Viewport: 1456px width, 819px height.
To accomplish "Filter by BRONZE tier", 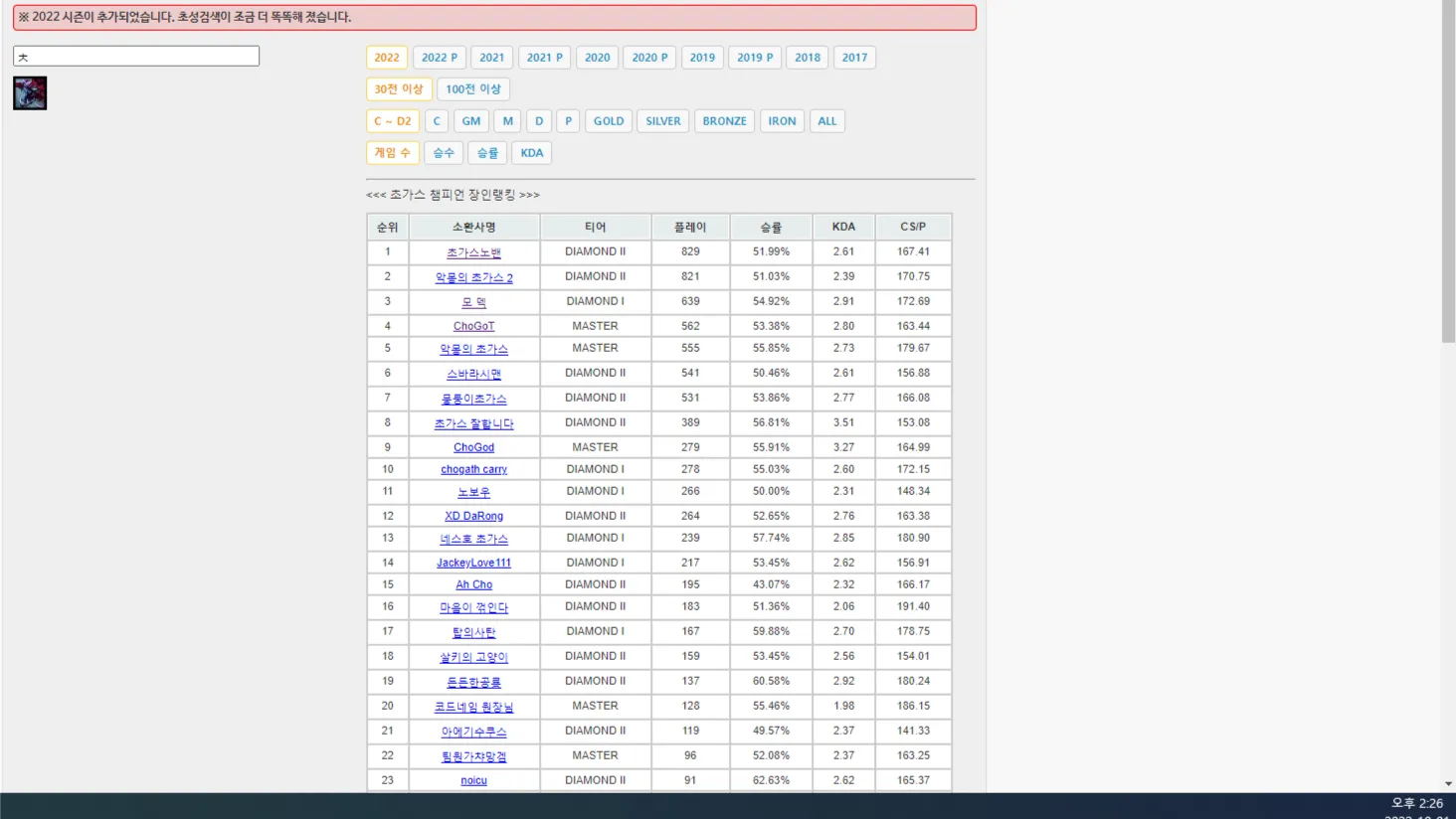I will click(x=725, y=121).
